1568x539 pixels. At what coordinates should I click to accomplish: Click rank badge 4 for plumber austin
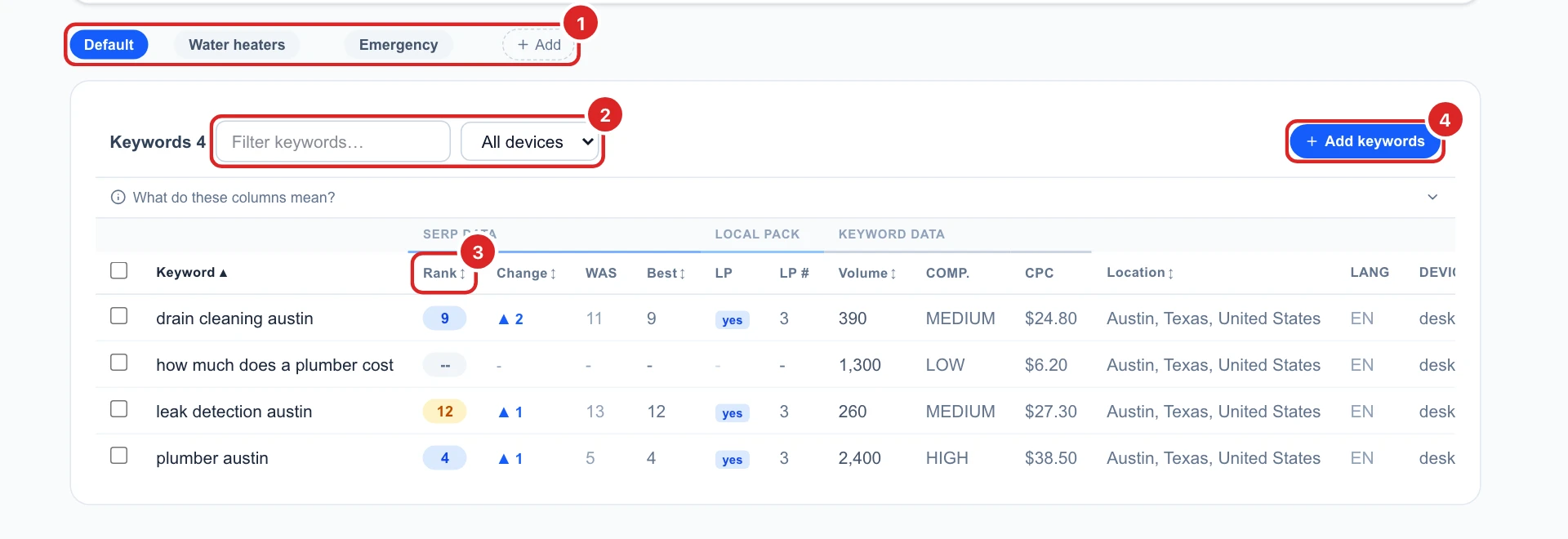pyautogui.click(x=444, y=458)
